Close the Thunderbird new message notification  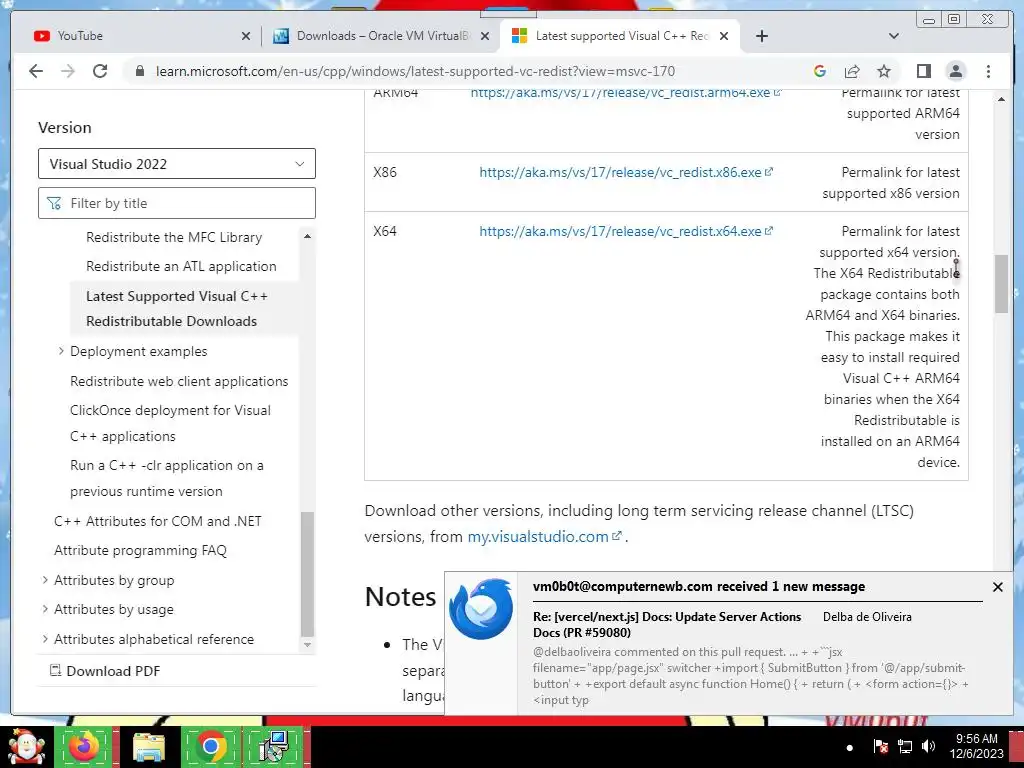click(x=997, y=587)
